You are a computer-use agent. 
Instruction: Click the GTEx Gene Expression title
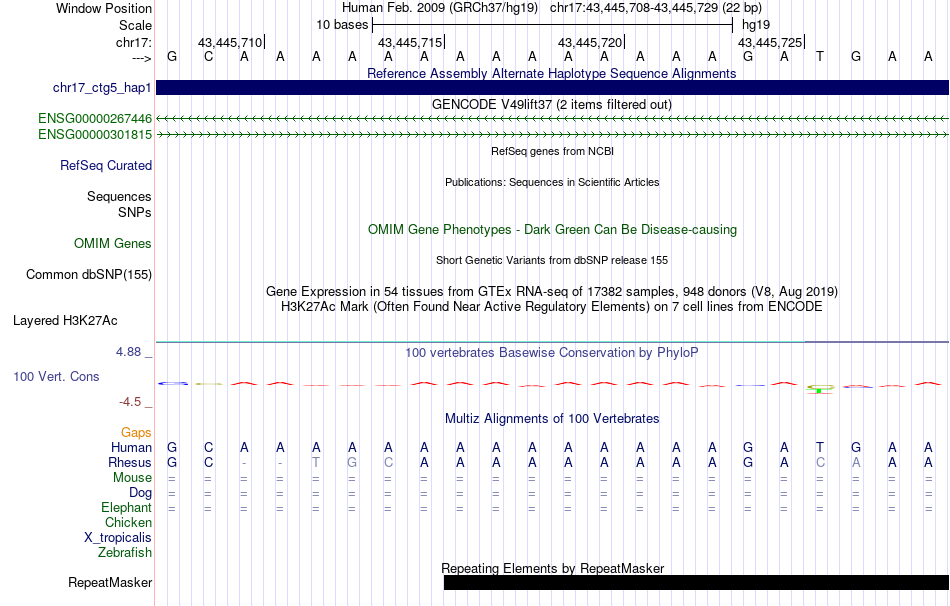coord(552,291)
